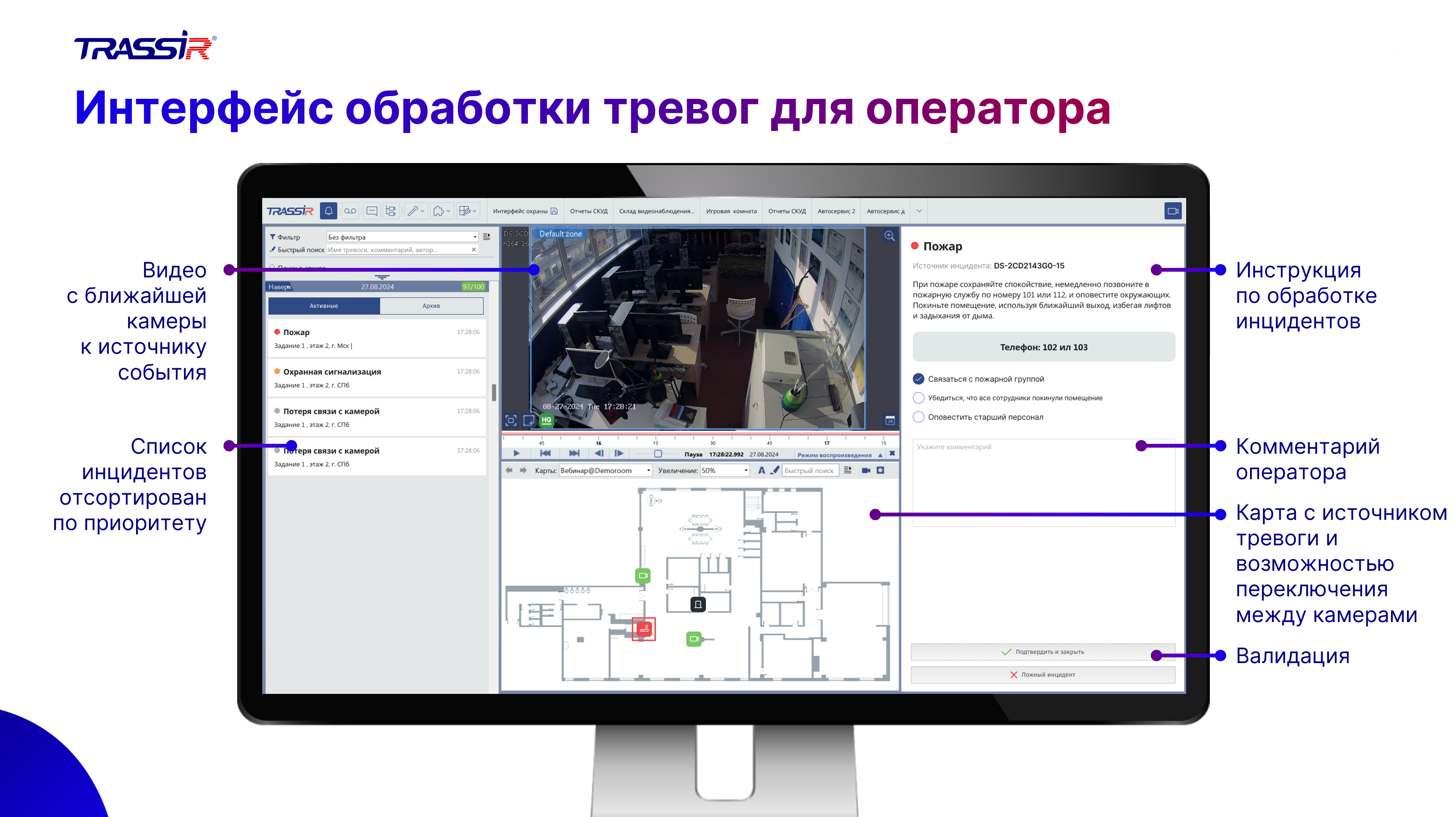Select the dark door icon on map
This screenshot has height=817, width=1456.
tap(698, 605)
